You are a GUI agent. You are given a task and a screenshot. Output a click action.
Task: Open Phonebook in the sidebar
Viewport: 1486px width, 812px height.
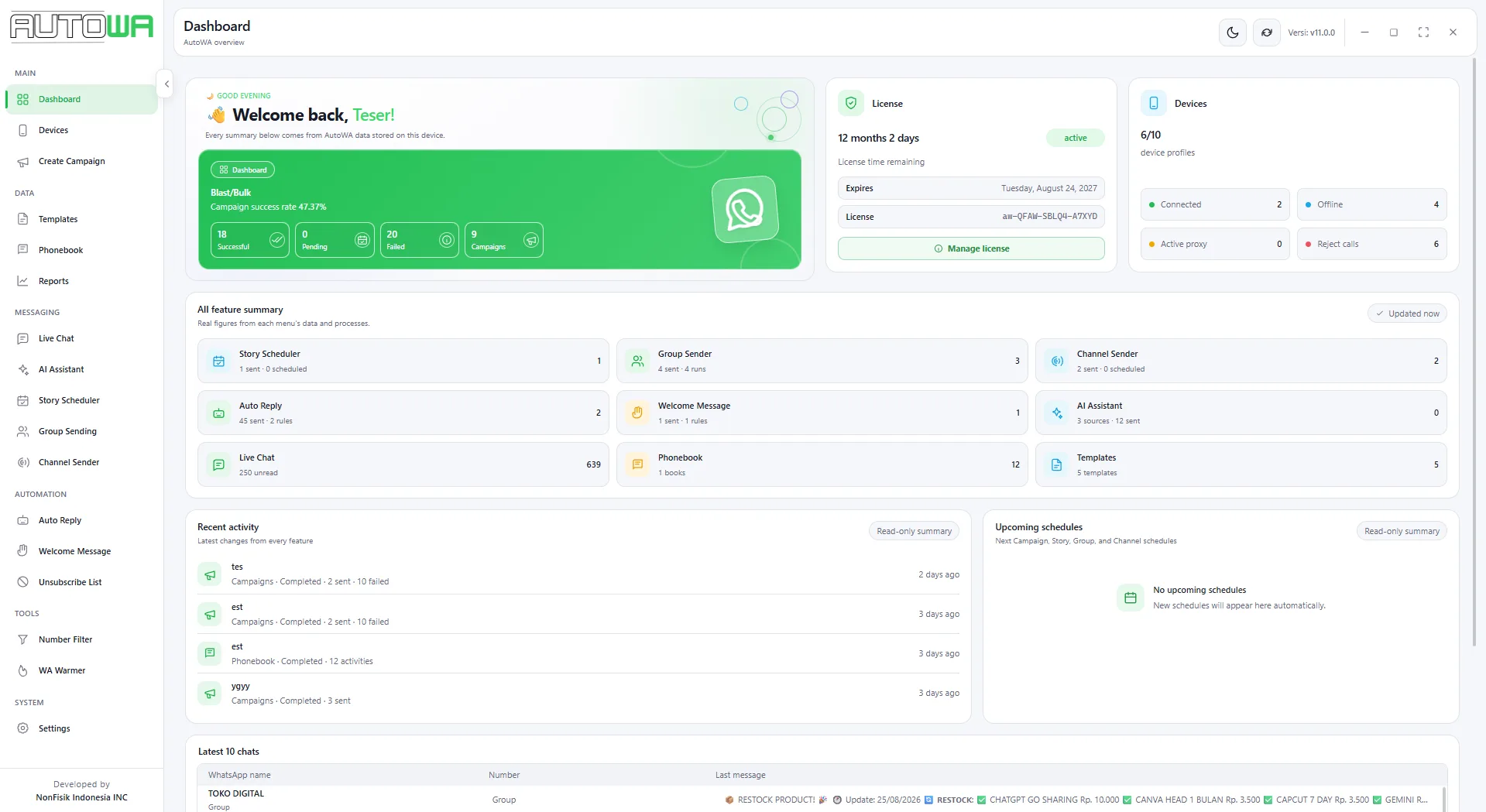point(82,250)
